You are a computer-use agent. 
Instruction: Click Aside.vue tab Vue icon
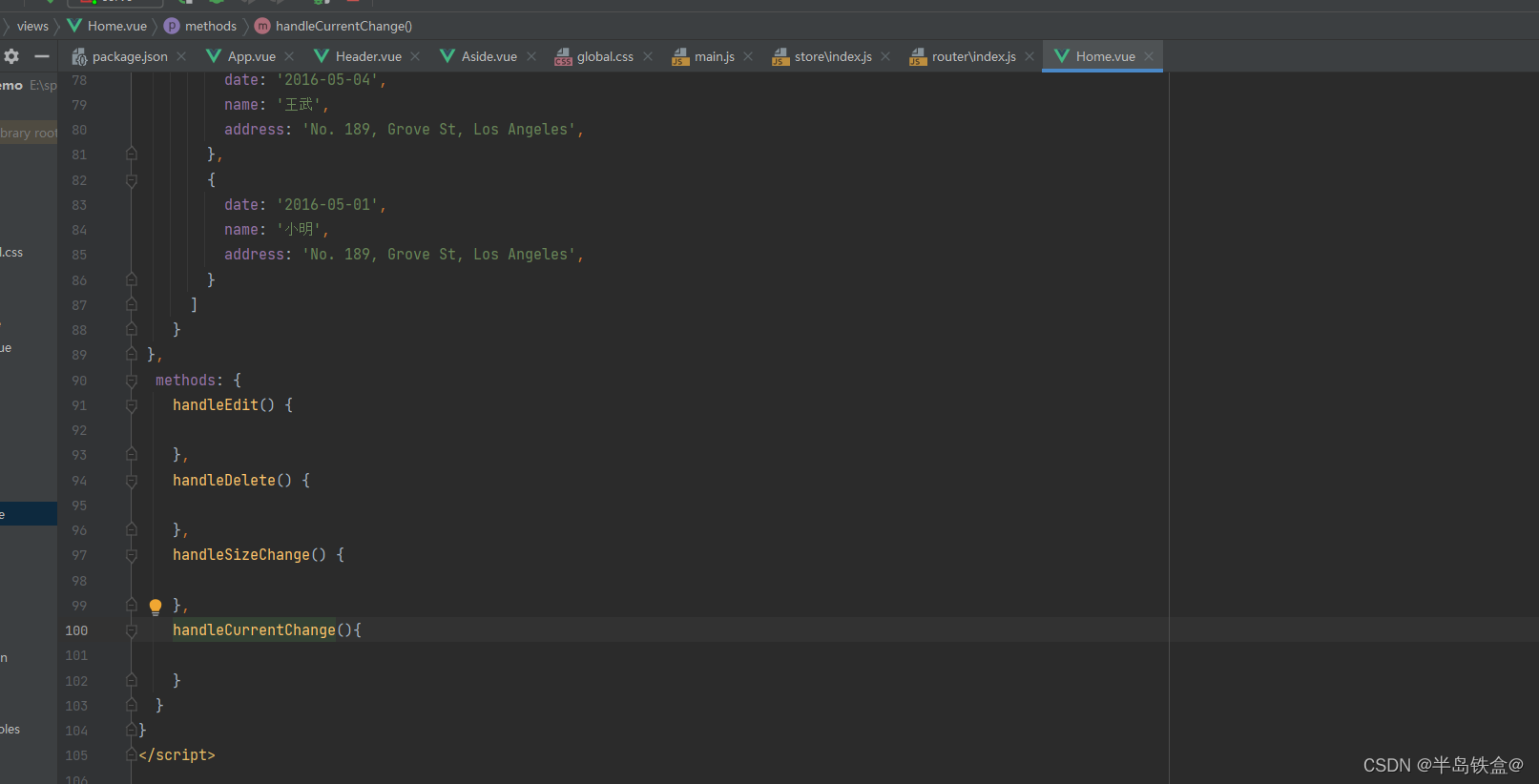(447, 56)
